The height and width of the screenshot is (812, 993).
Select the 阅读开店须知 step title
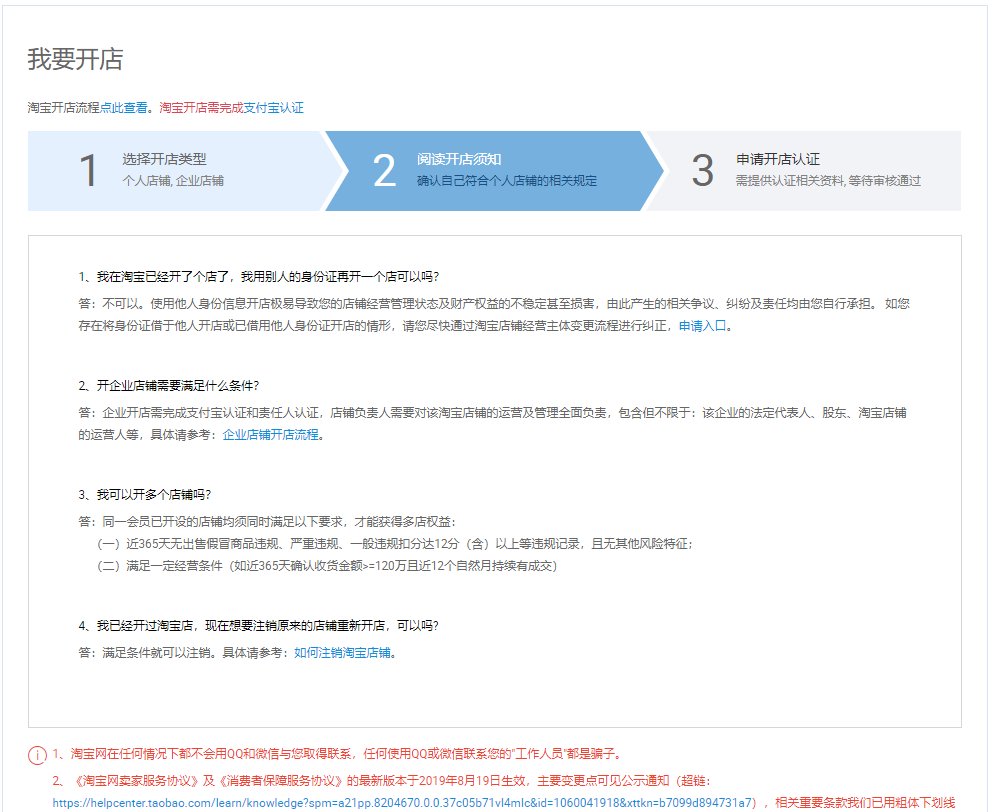459,160
